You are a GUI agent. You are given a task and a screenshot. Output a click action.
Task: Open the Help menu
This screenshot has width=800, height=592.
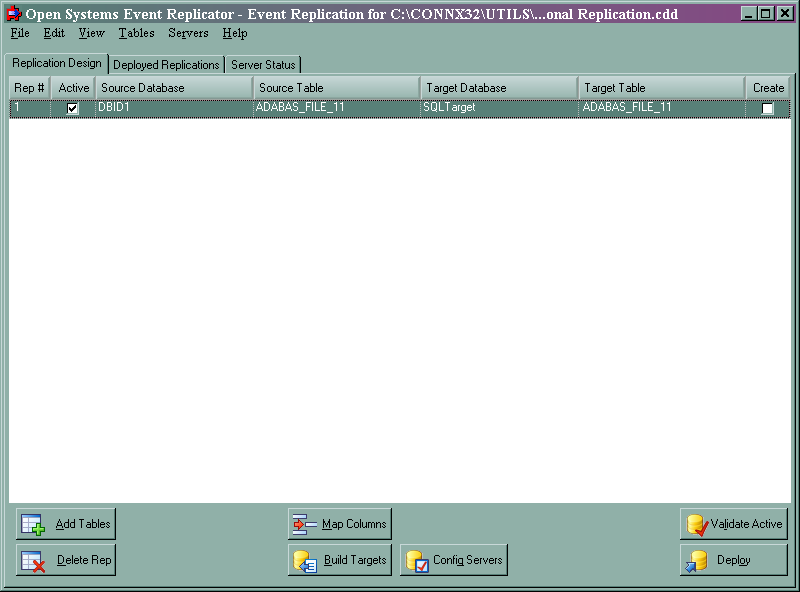234,33
